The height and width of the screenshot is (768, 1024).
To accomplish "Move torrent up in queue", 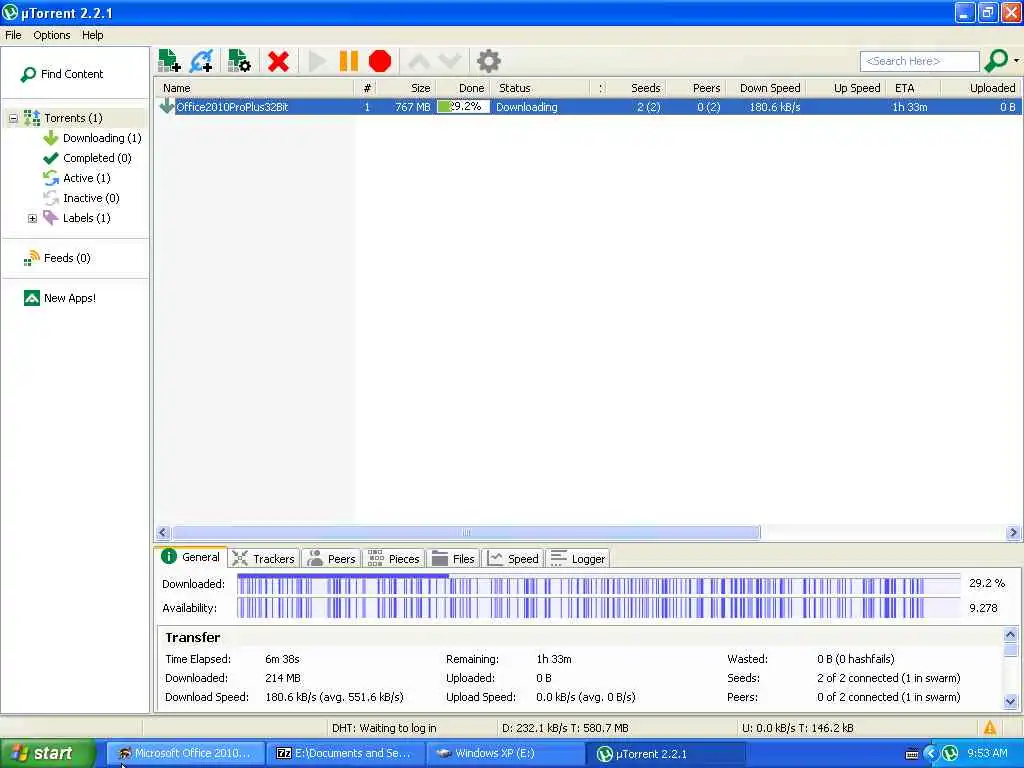I will coord(419,61).
